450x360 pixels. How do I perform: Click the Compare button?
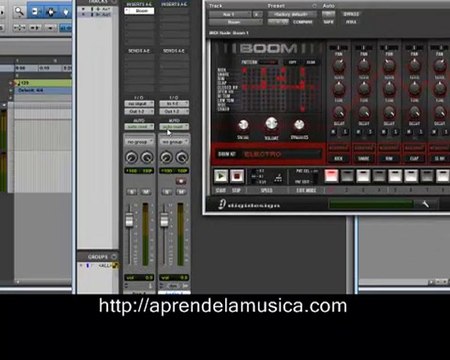pyautogui.click(x=303, y=22)
